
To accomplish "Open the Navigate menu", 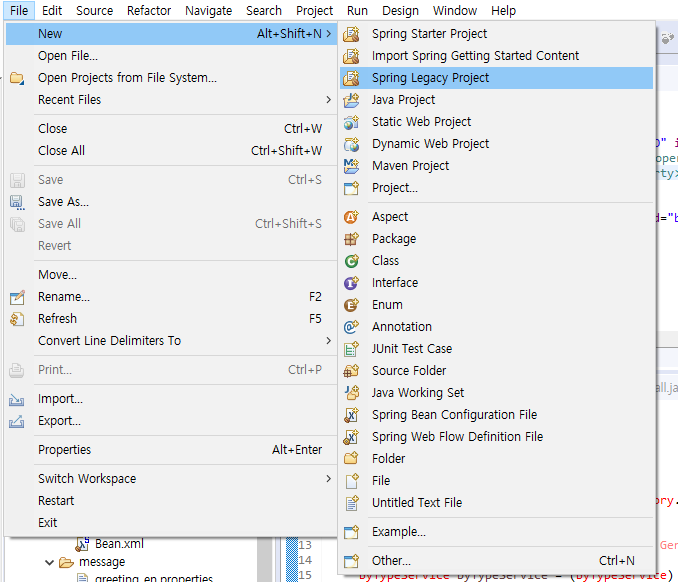I will (x=208, y=10).
